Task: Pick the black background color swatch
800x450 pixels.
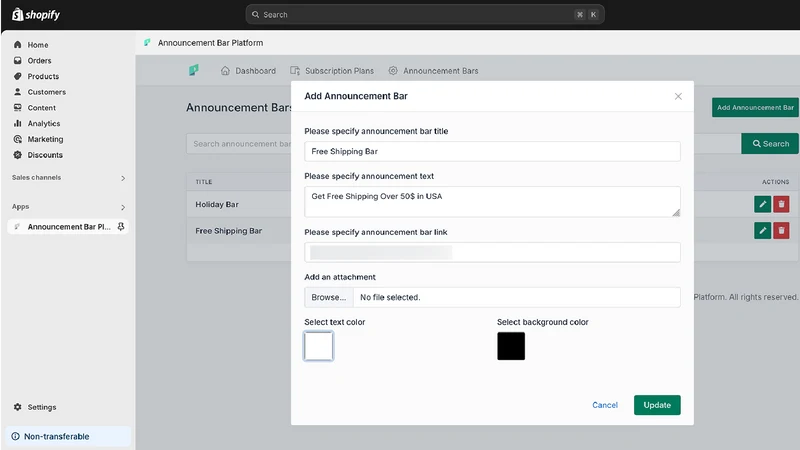Action: 511,346
